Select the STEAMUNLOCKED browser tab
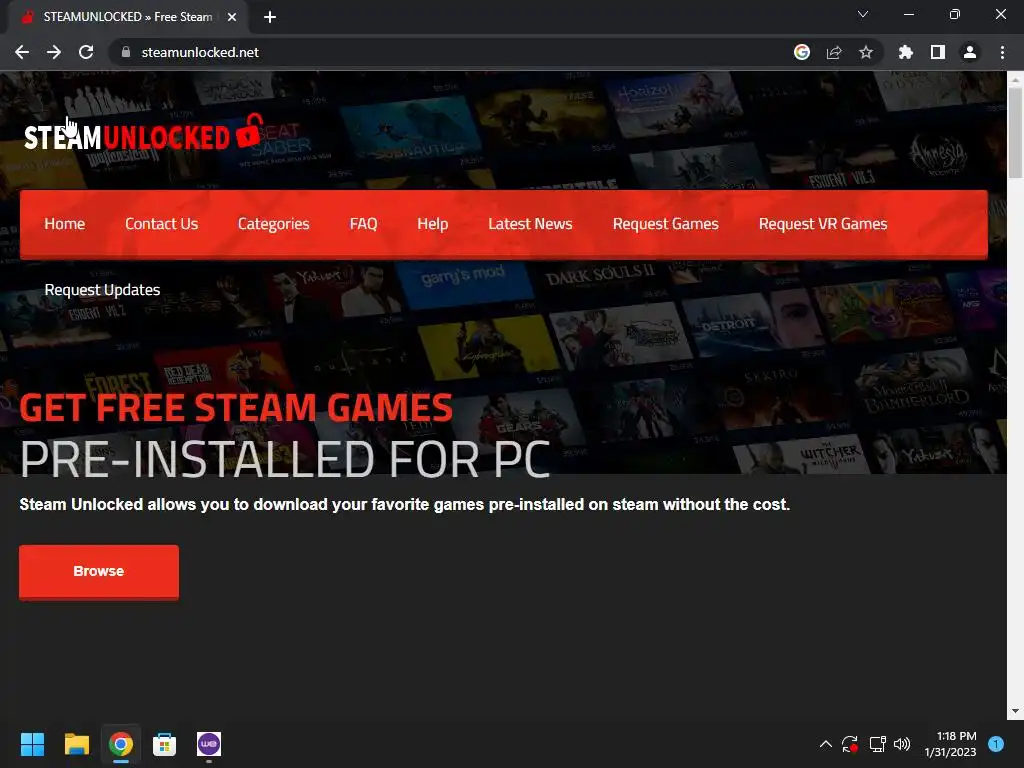The width and height of the screenshot is (1024, 768). pyautogui.click(x=128, y=17)
